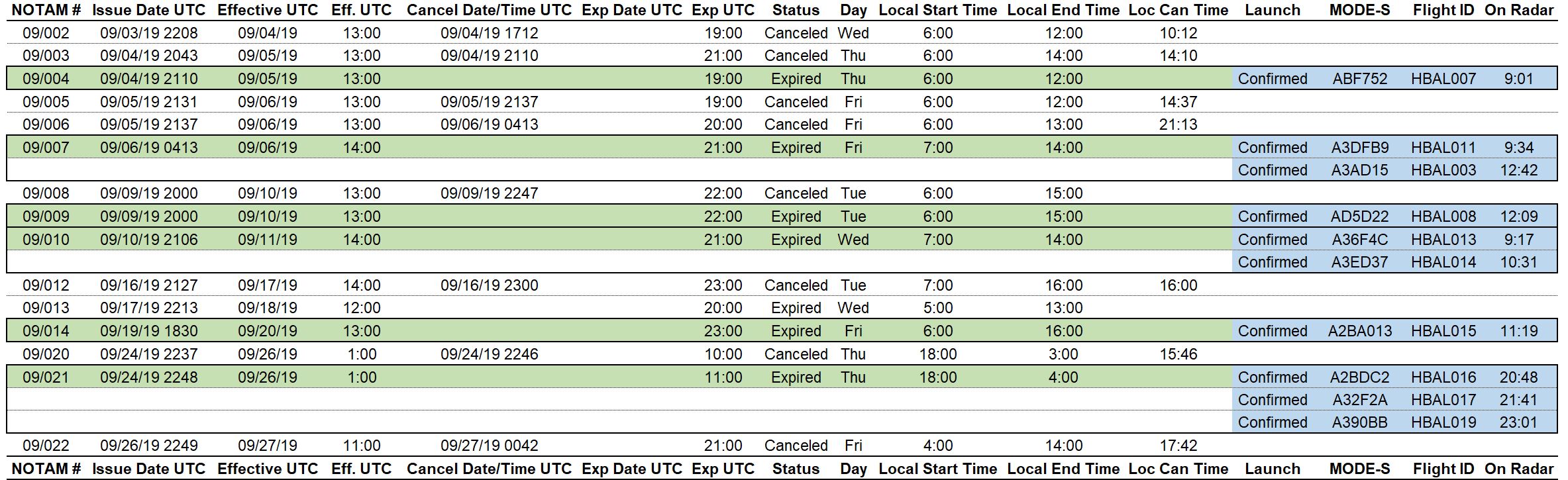Screen dimensions: 1568x480
Task: Select the NOTAM 09/022 cell
Action: 46,446
